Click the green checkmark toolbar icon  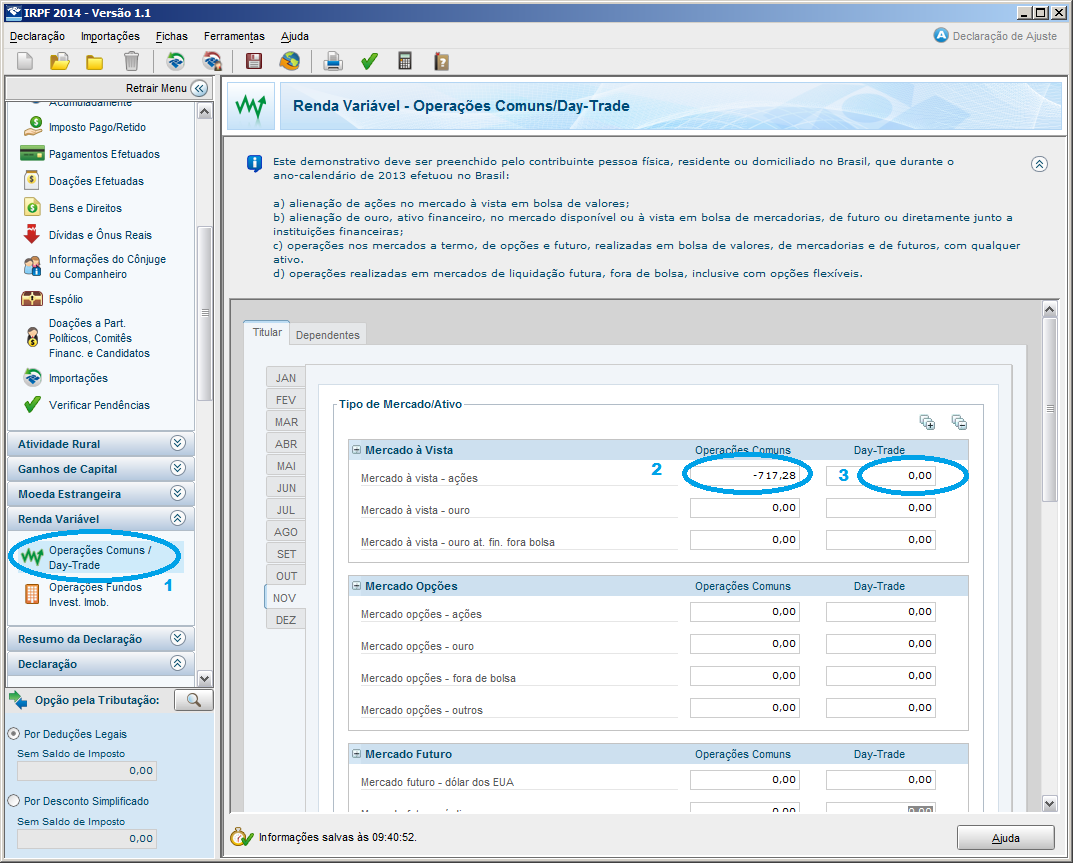coord(370,62)
